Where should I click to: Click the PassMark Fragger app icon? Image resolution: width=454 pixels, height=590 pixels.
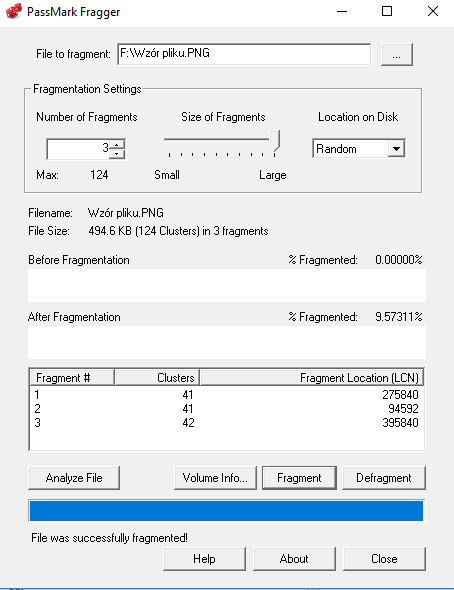click(x=14, y=11)
